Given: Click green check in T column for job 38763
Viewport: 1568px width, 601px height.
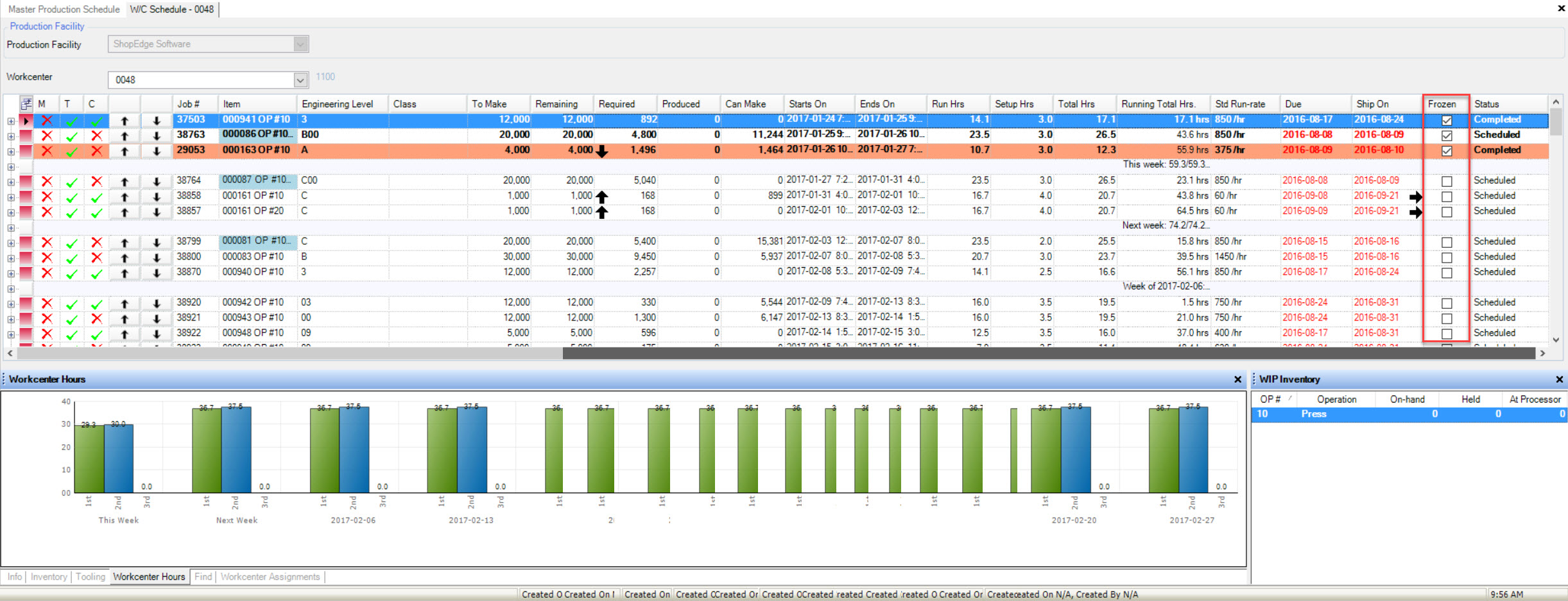Looking at the screenshot, I should click(x=72, y=136).
